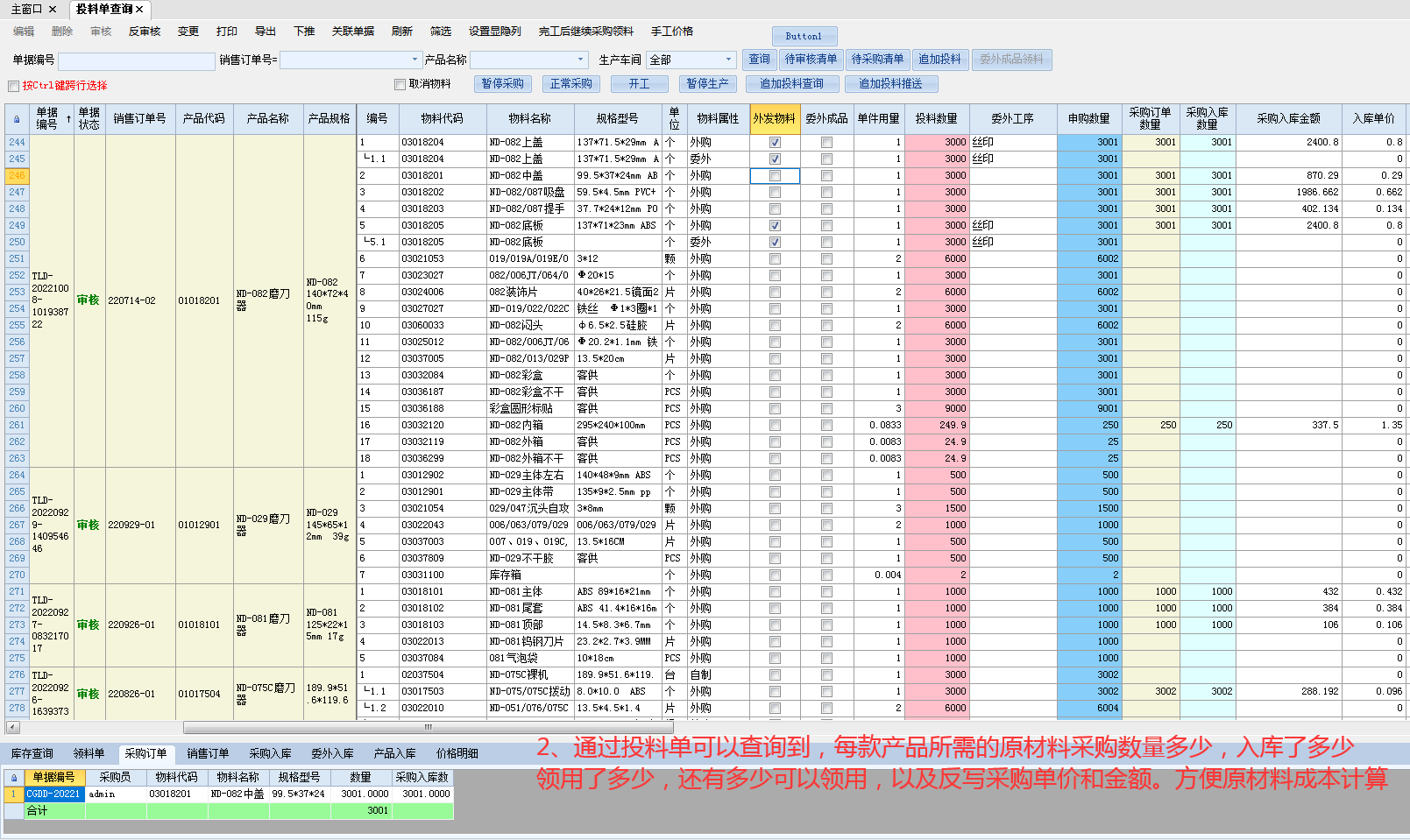The height and width of the screenshot is (840, 1410).
Task: Click purchase order cell CGDD-20221
Action: [x=53, y=794]
